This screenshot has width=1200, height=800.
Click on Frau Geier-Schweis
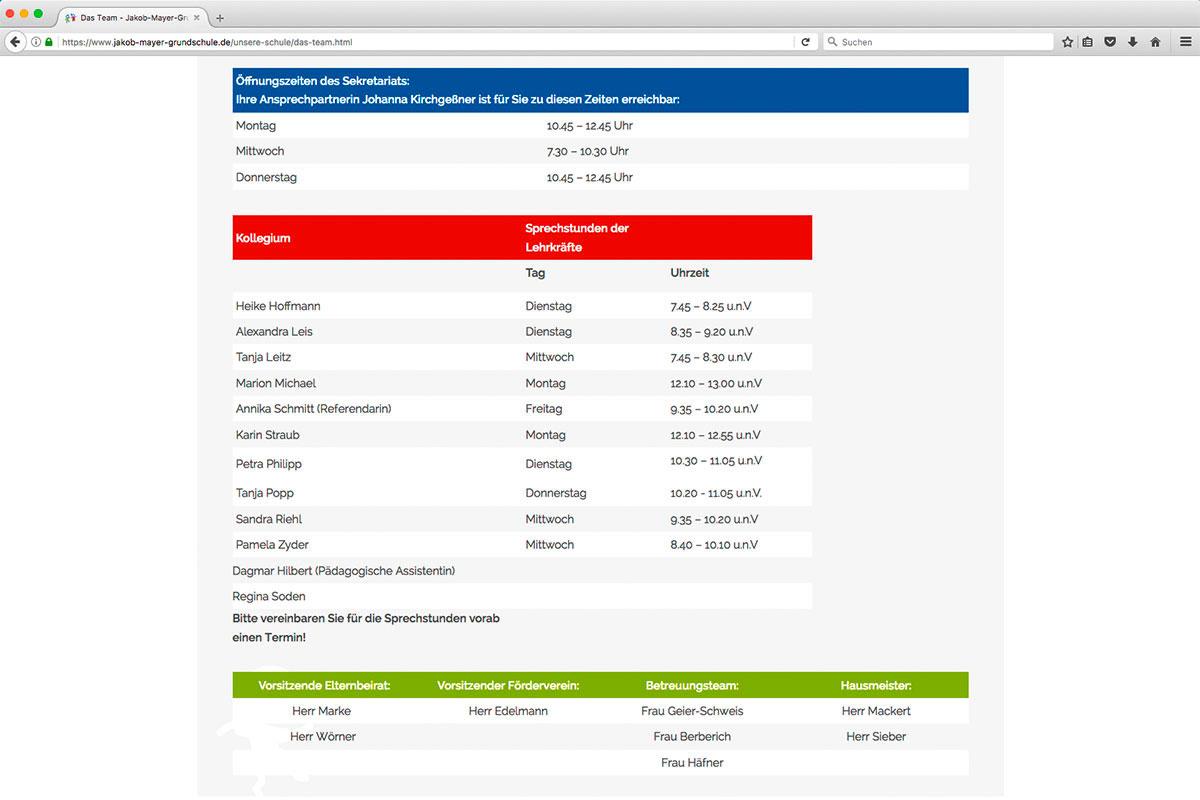692,711
